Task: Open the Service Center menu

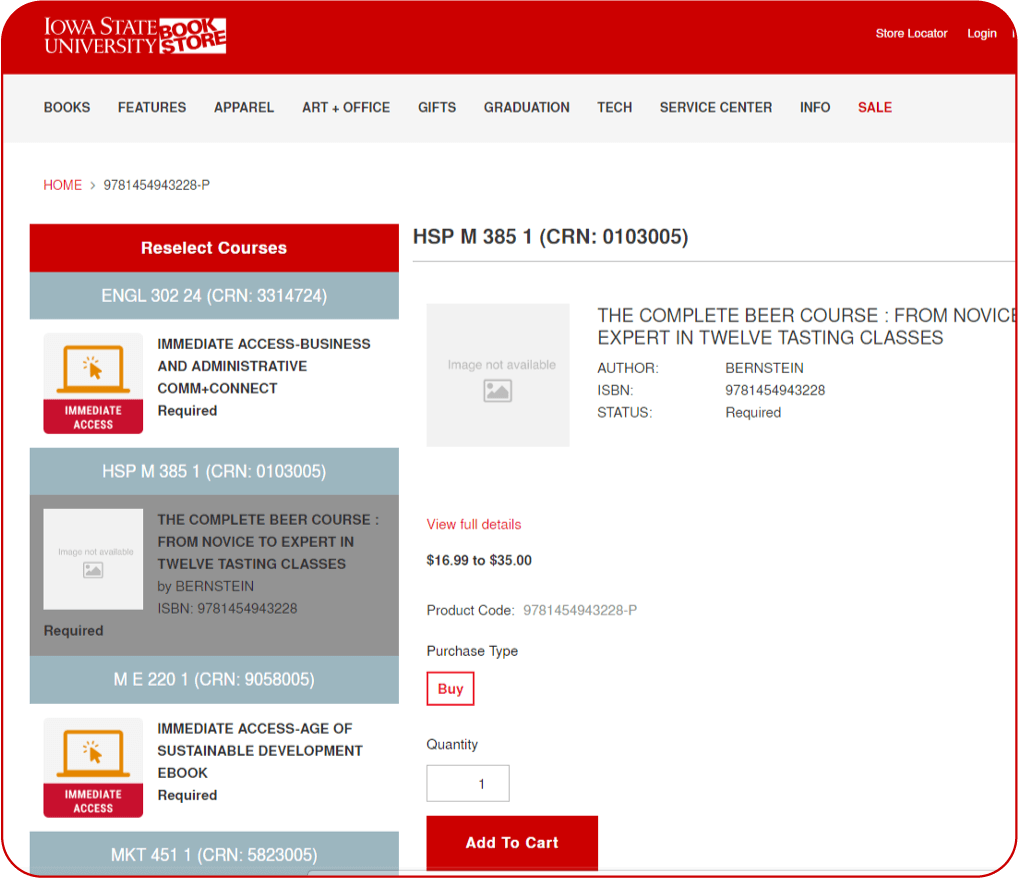Action: (716, 108)
